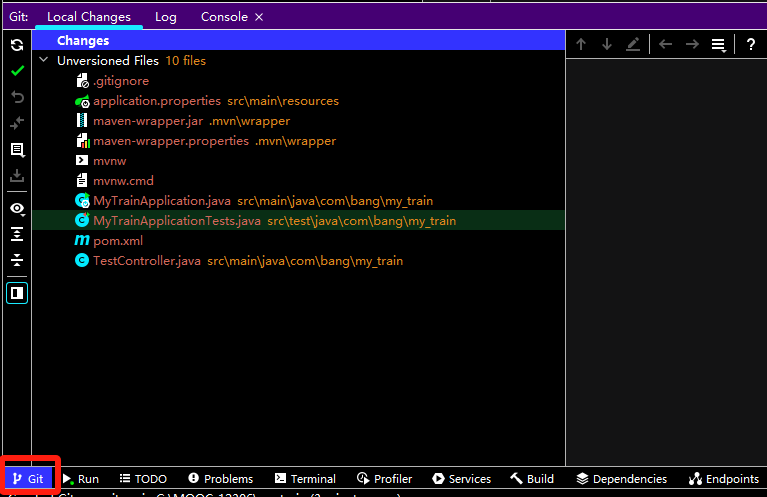The width and height of the screenshot is (767, 497).
Task: Click the maven-wrapper.jar archive icon
Action: [x=82, y=120]
